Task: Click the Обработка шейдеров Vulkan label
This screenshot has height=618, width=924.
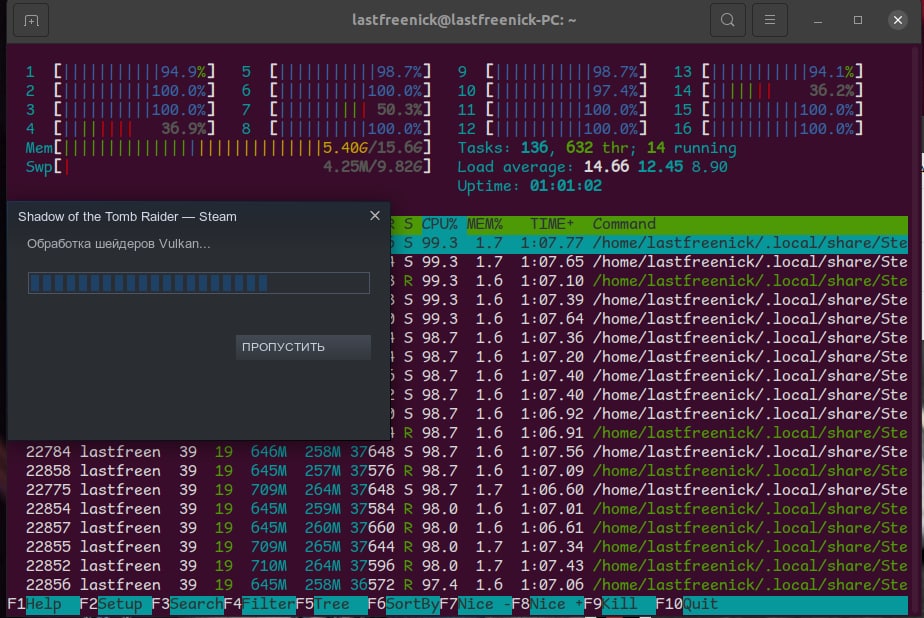Action: (x=118, y=244)
